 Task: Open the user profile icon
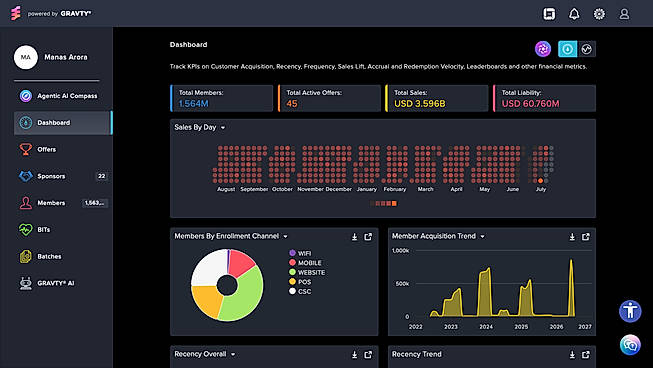[x=624, y=14]
